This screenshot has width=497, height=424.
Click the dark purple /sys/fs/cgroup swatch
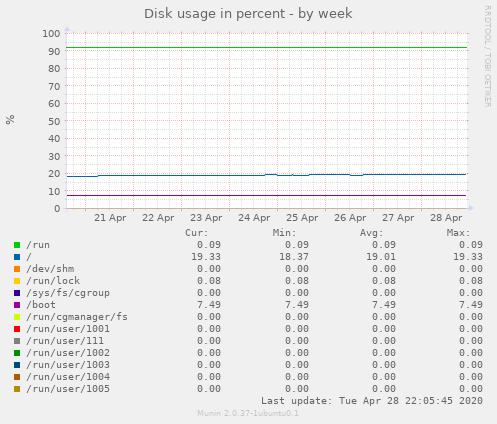point(17,293)
